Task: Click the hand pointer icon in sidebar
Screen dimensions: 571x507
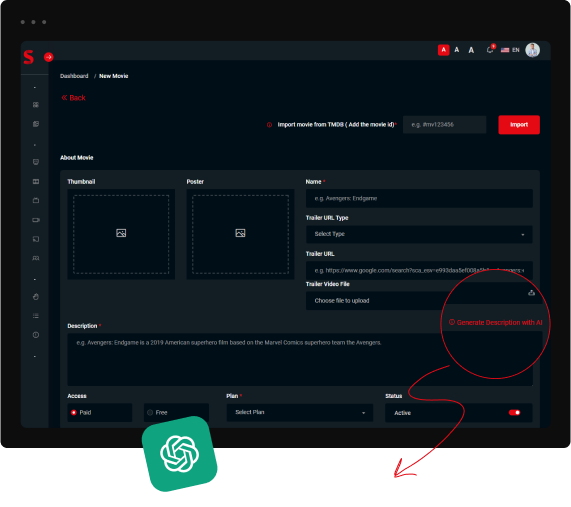Action: (36, 296)
